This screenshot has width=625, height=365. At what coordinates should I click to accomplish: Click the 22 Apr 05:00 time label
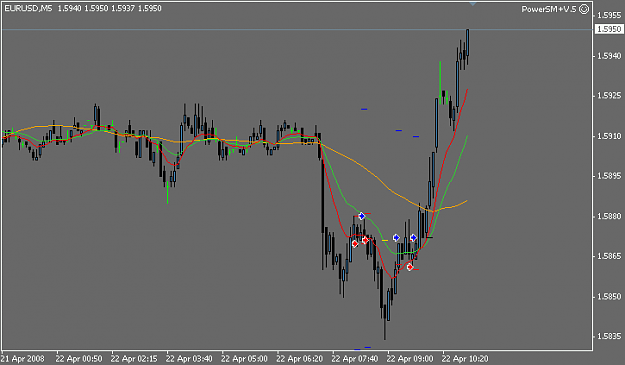(244, 359)
